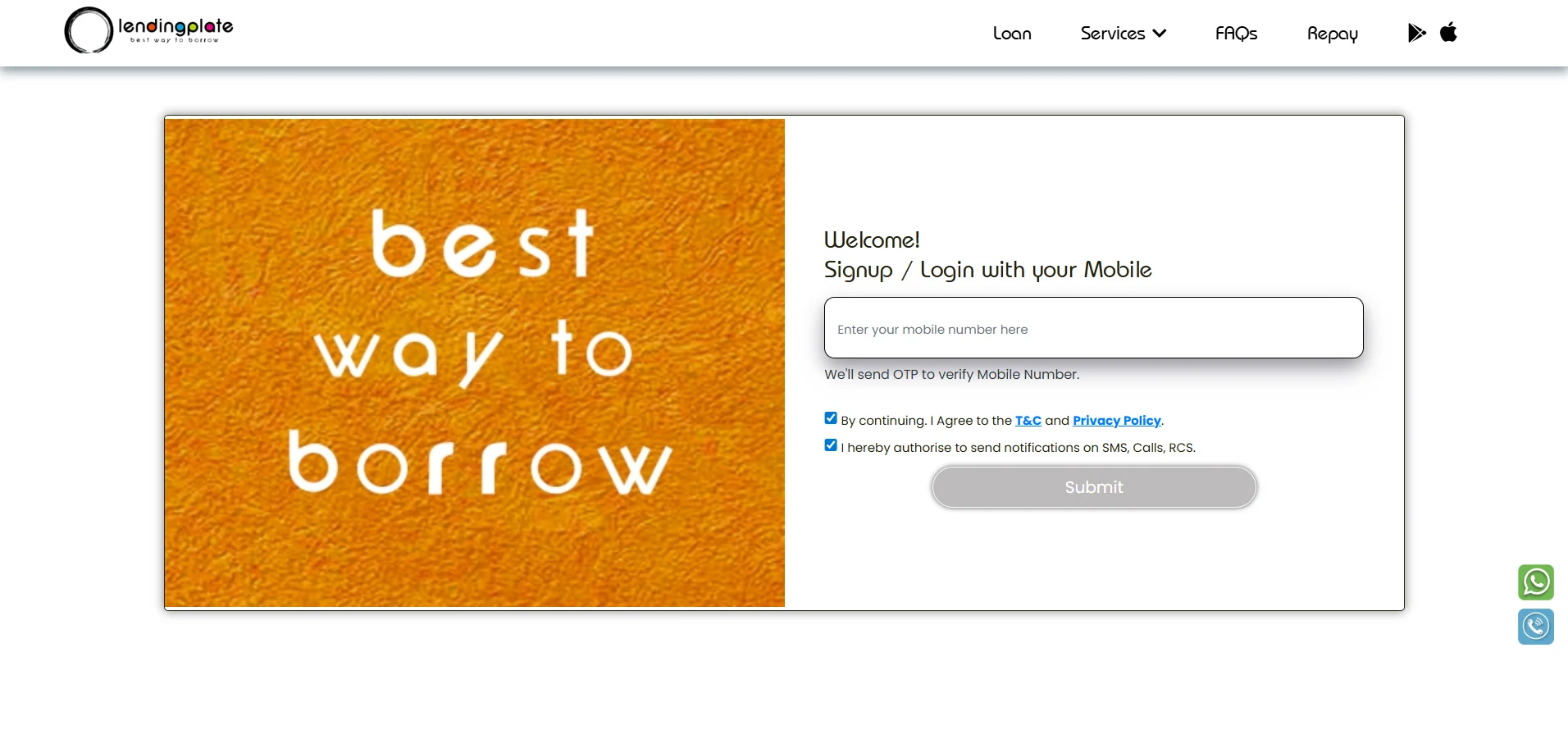
Task: Go to the Loan menu item
Action: click(x=1012, y=34)
